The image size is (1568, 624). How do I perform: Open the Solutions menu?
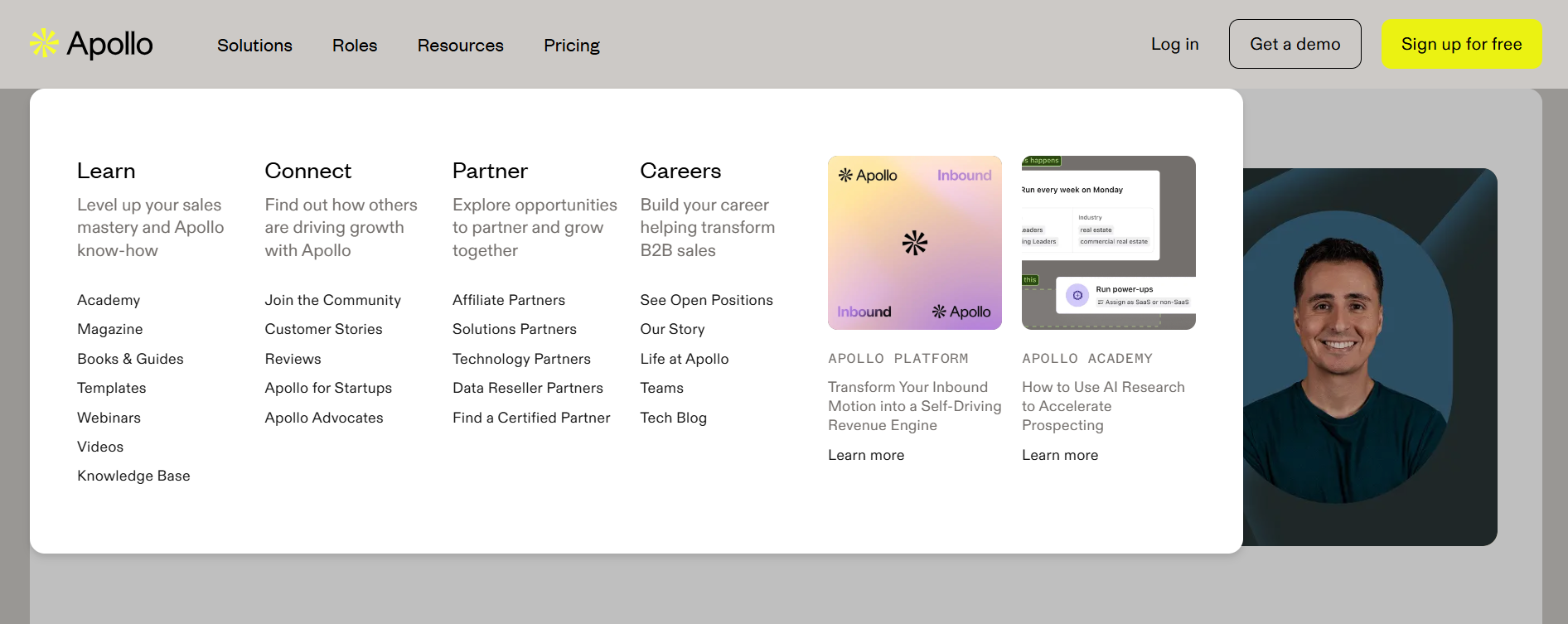[254, 46]
